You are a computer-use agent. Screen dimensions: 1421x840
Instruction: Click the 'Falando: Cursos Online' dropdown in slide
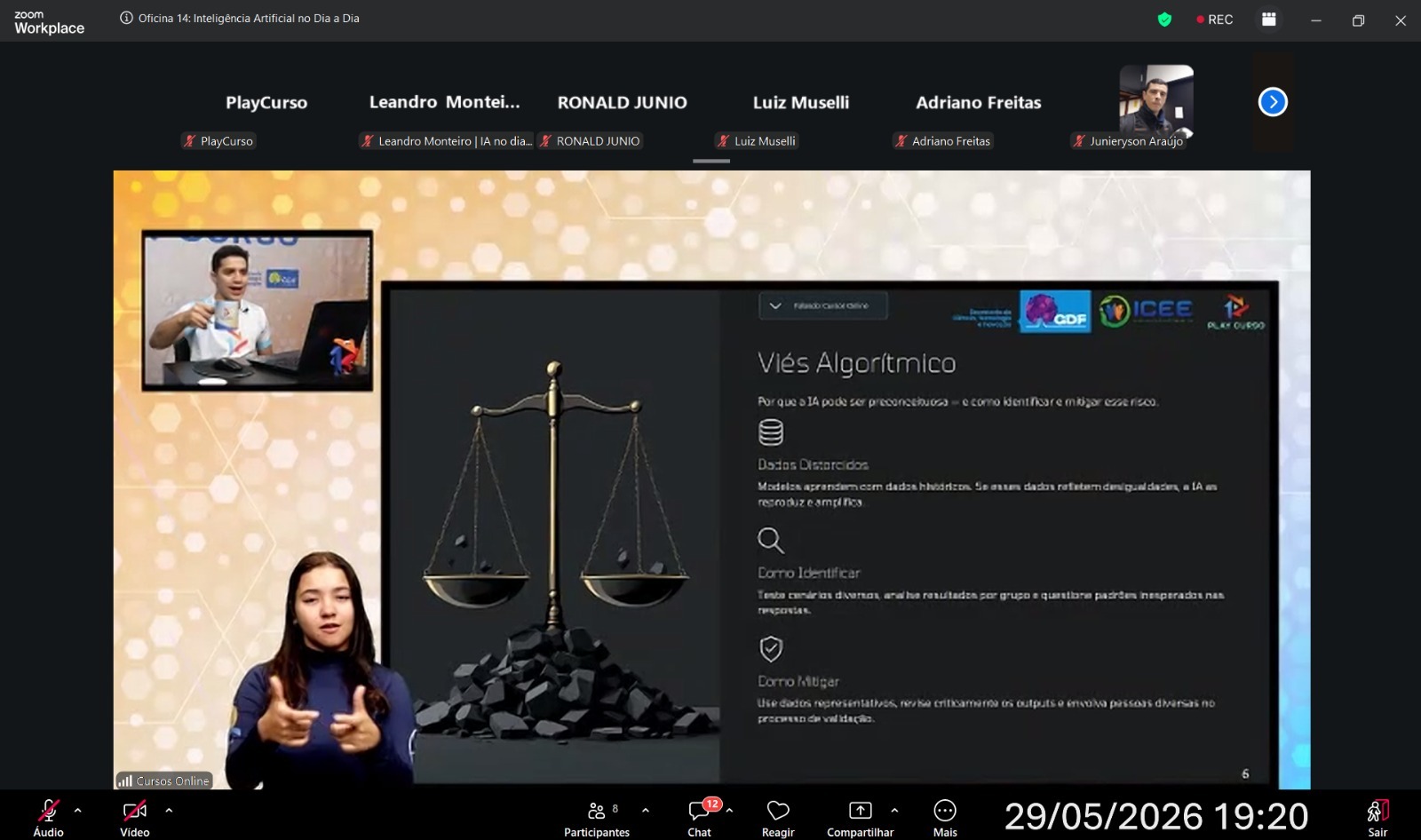(x=822, y=305)
